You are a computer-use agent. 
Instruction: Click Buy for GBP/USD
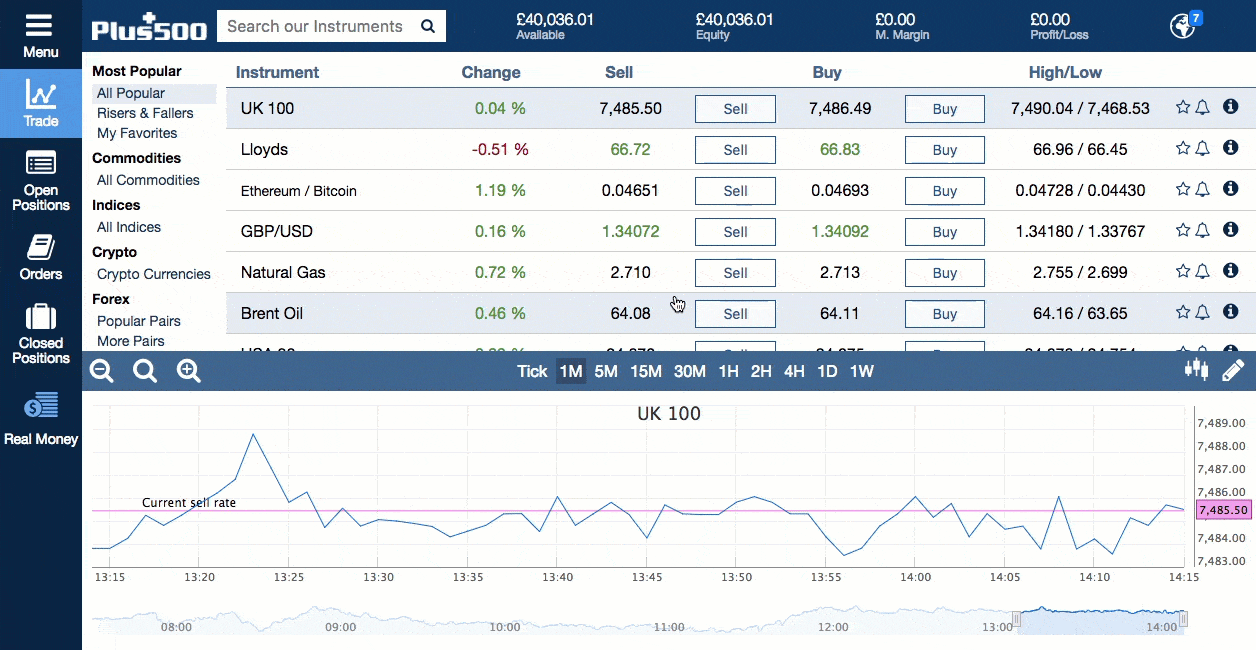(944, 231)
